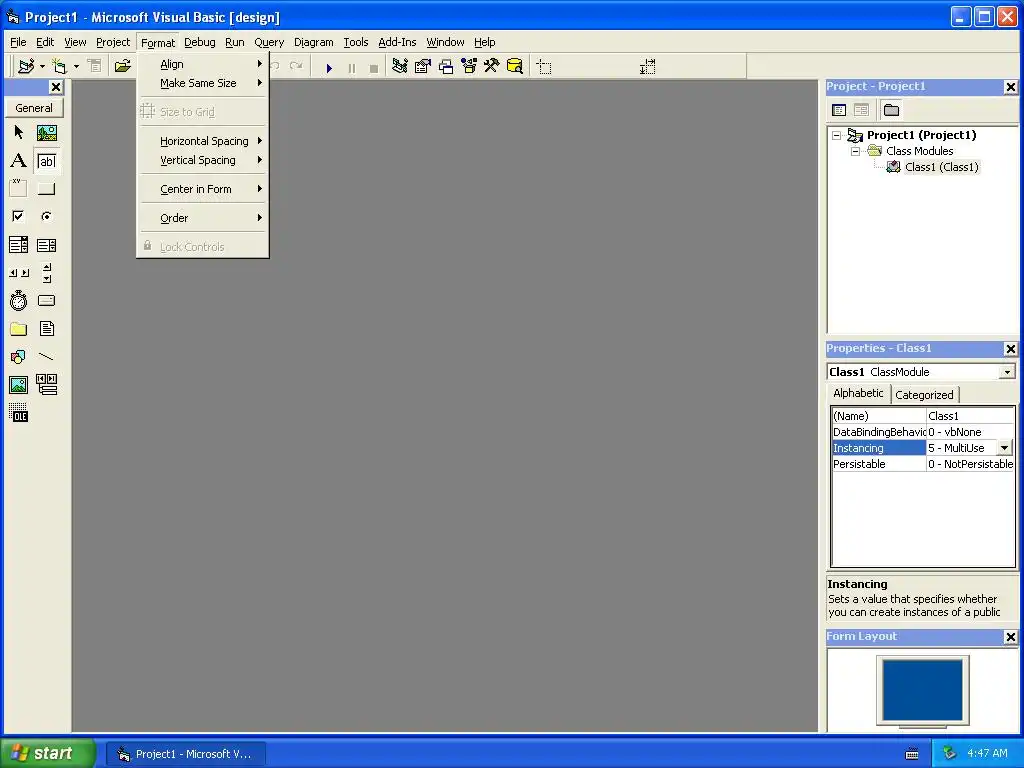Image resolution: width=1024 pixels, height=768 pixels.
Task: Expand the Order submenu
Action: 203,218
